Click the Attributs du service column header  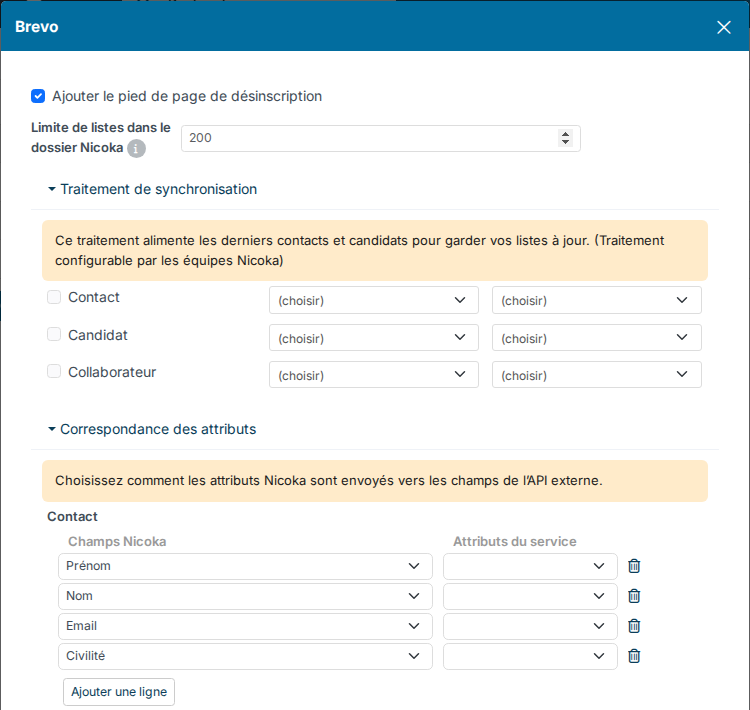(x=515, y=542)
